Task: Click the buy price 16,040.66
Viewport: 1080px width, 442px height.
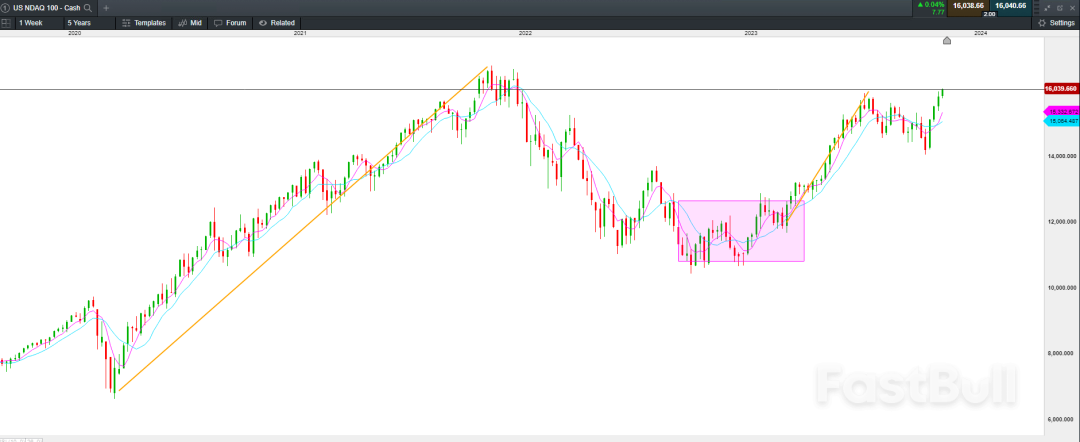Action: pyautogui.click(x=1011, y=6)
